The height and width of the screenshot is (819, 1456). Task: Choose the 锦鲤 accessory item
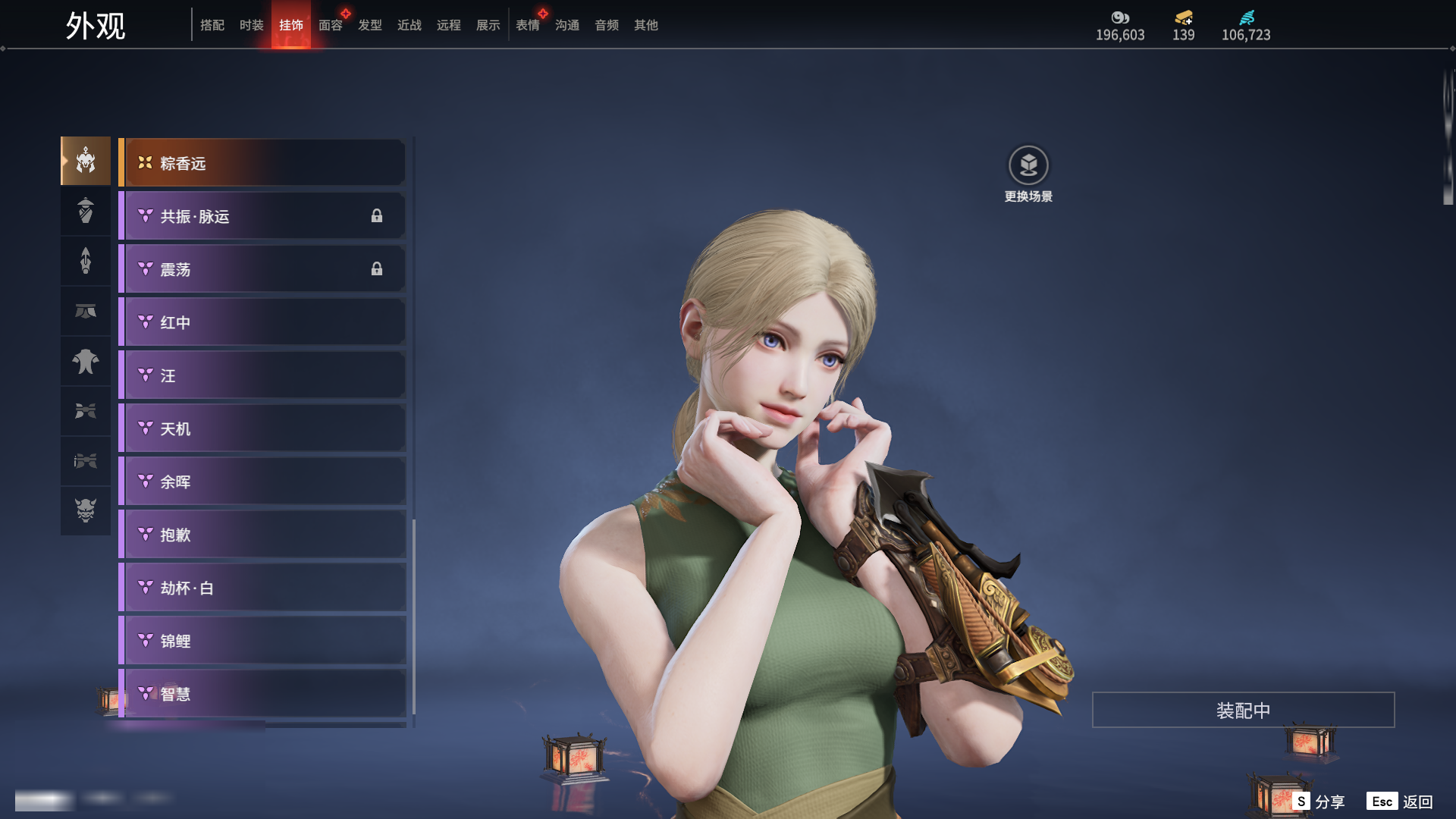262,640
